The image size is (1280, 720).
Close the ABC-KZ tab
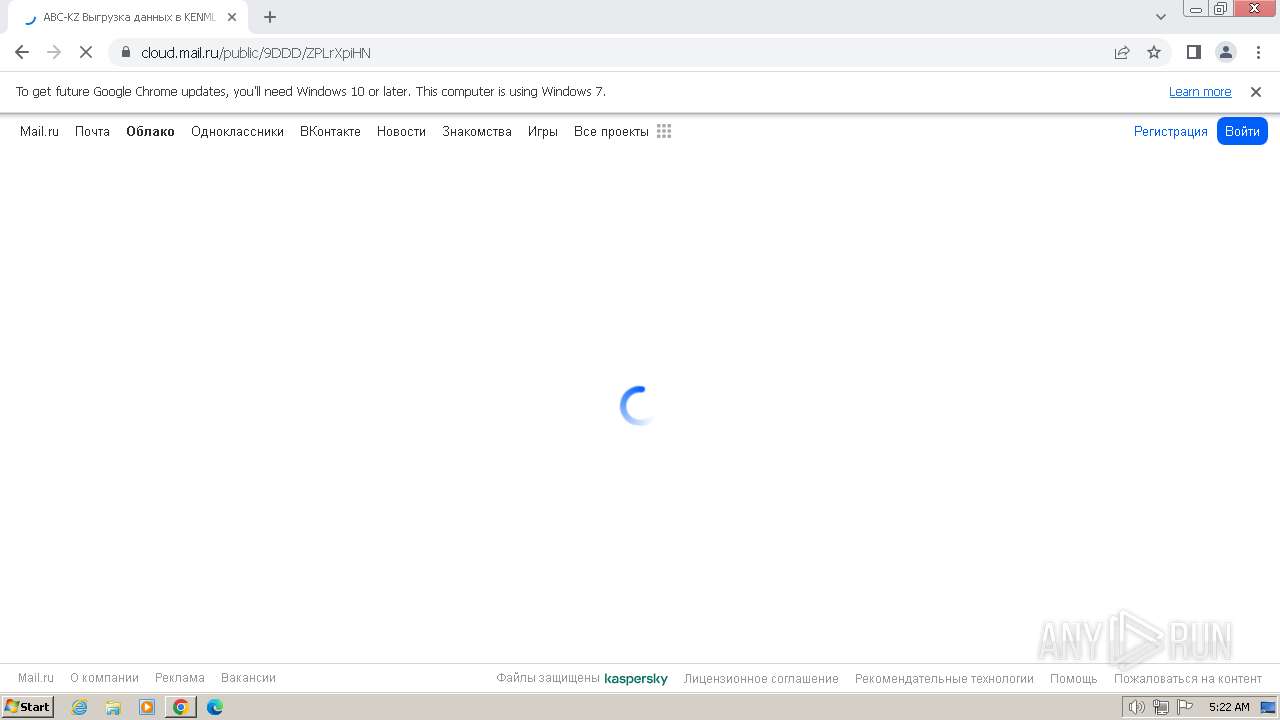pyautogui.click(x=232, y=17)
